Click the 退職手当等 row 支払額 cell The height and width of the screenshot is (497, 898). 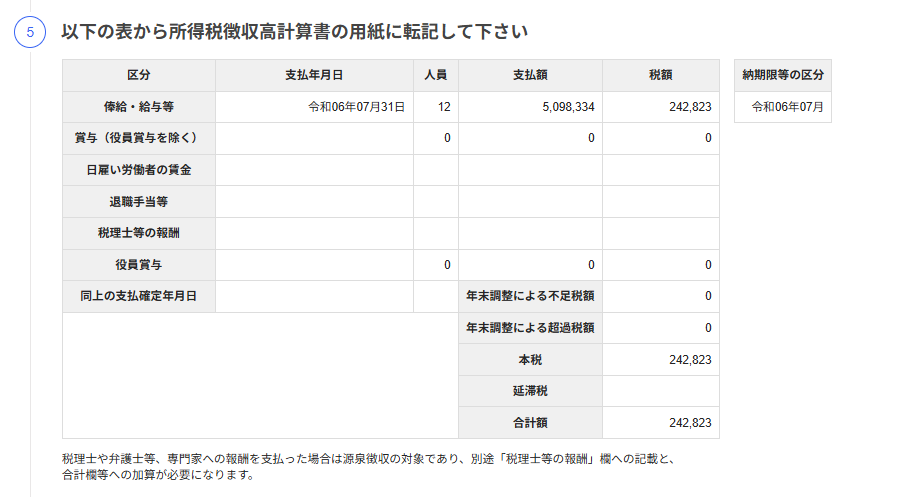(530, 202)
